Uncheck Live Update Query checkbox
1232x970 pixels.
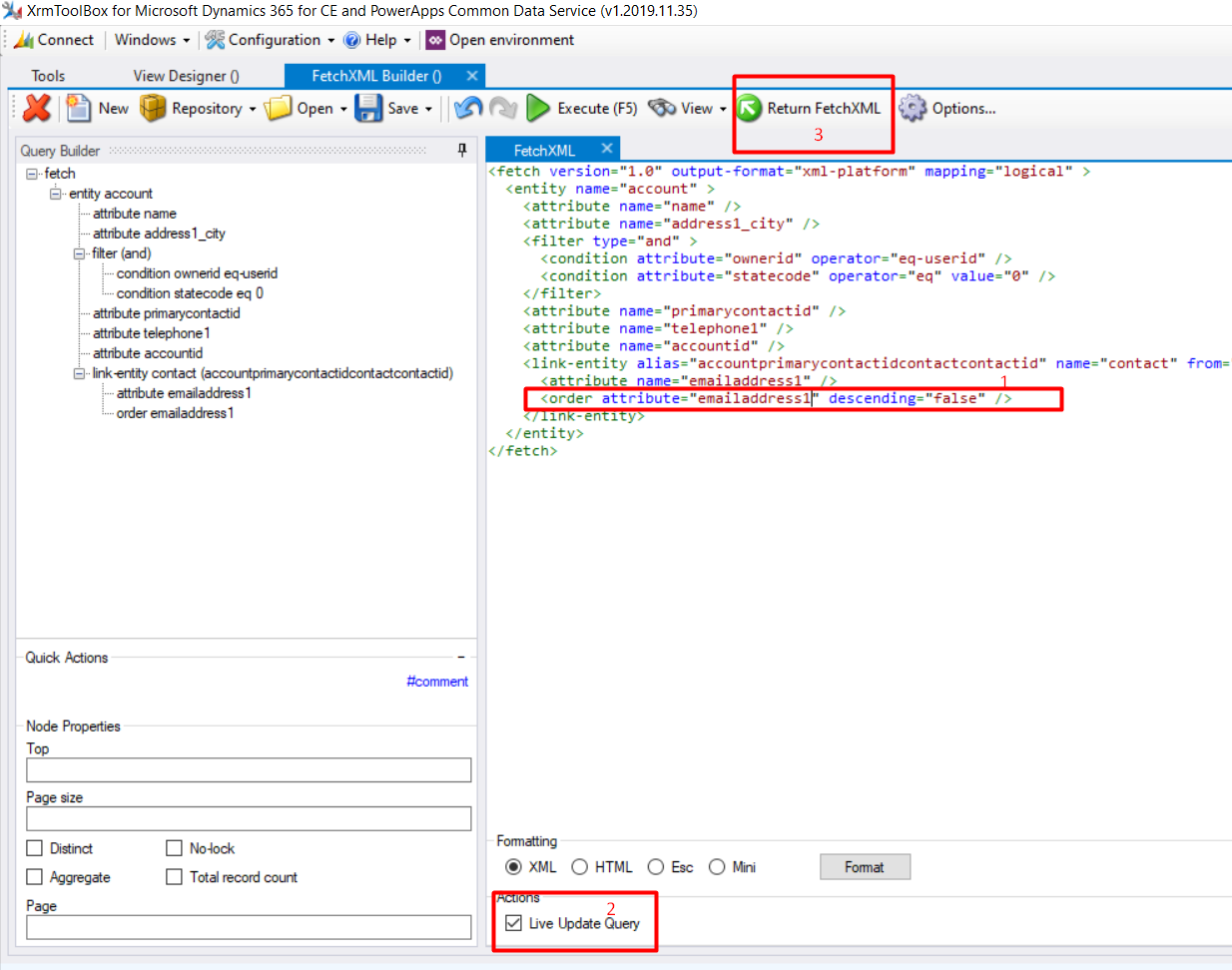pos(513,923)
